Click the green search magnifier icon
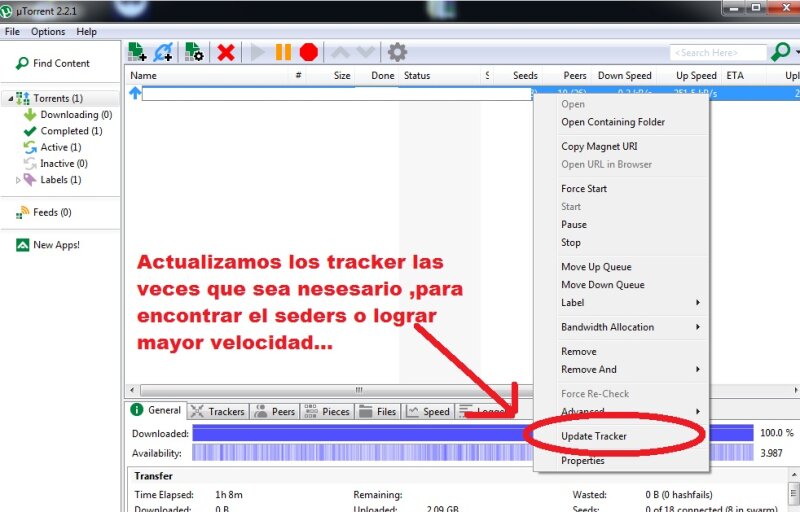The image size is (800, 512). 780,52
